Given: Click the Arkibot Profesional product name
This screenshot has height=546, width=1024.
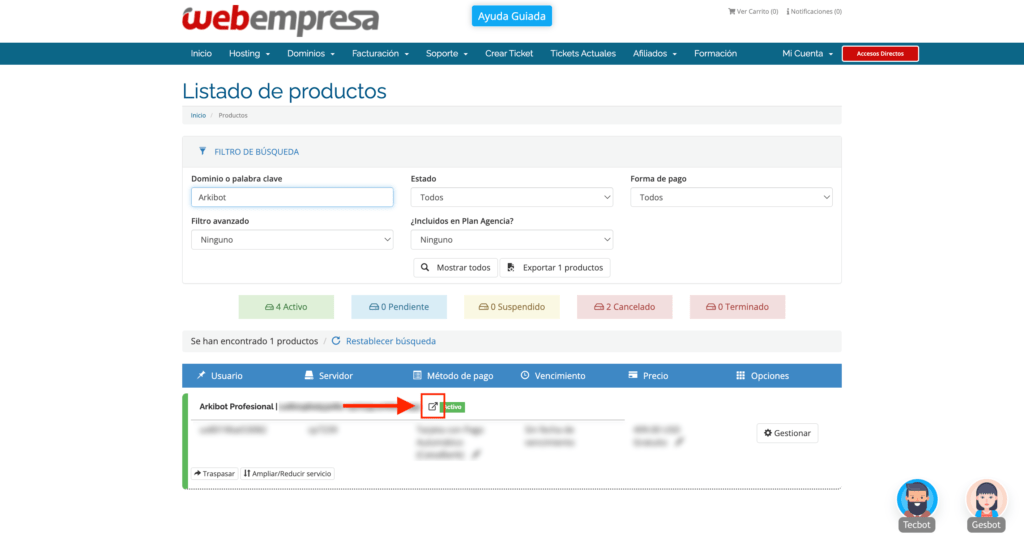Looking at the screenshot, I should 236,406.
